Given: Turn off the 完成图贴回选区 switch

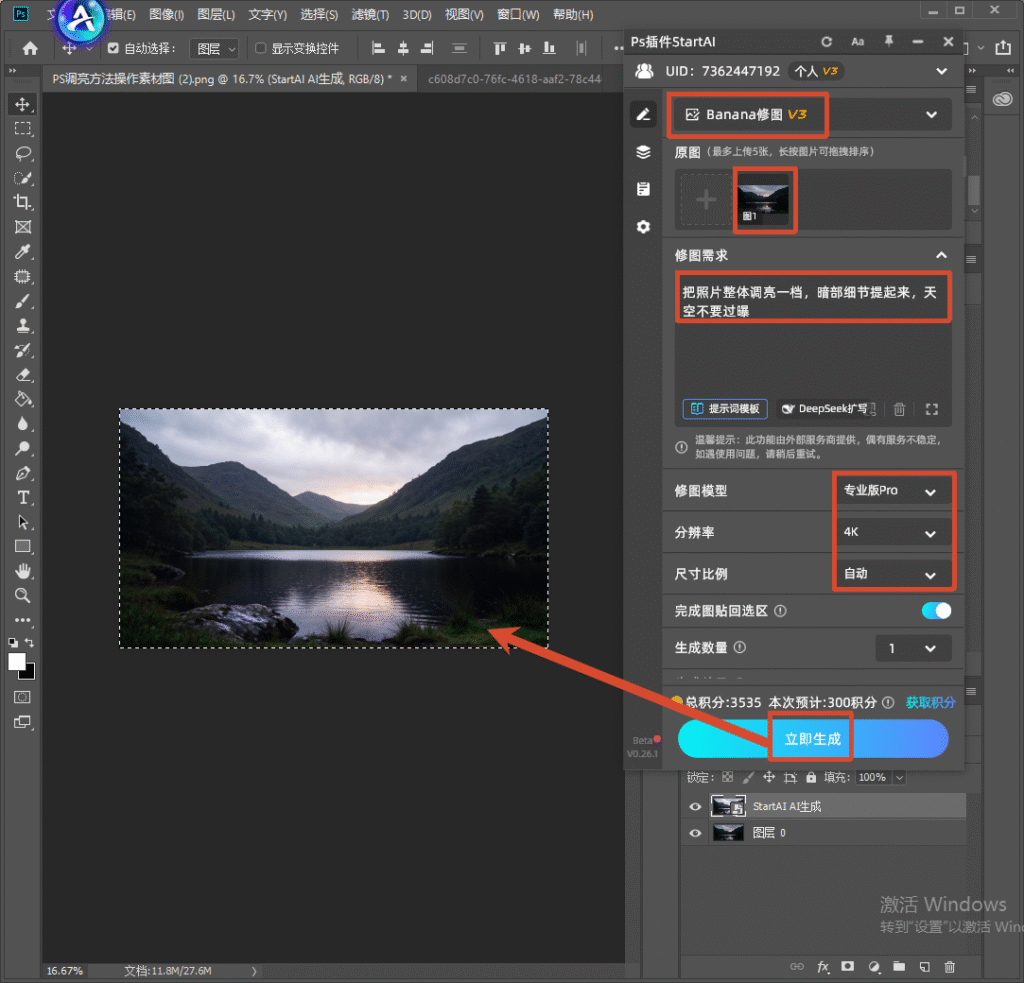Looking at the screenshot, I should [936, 611].
